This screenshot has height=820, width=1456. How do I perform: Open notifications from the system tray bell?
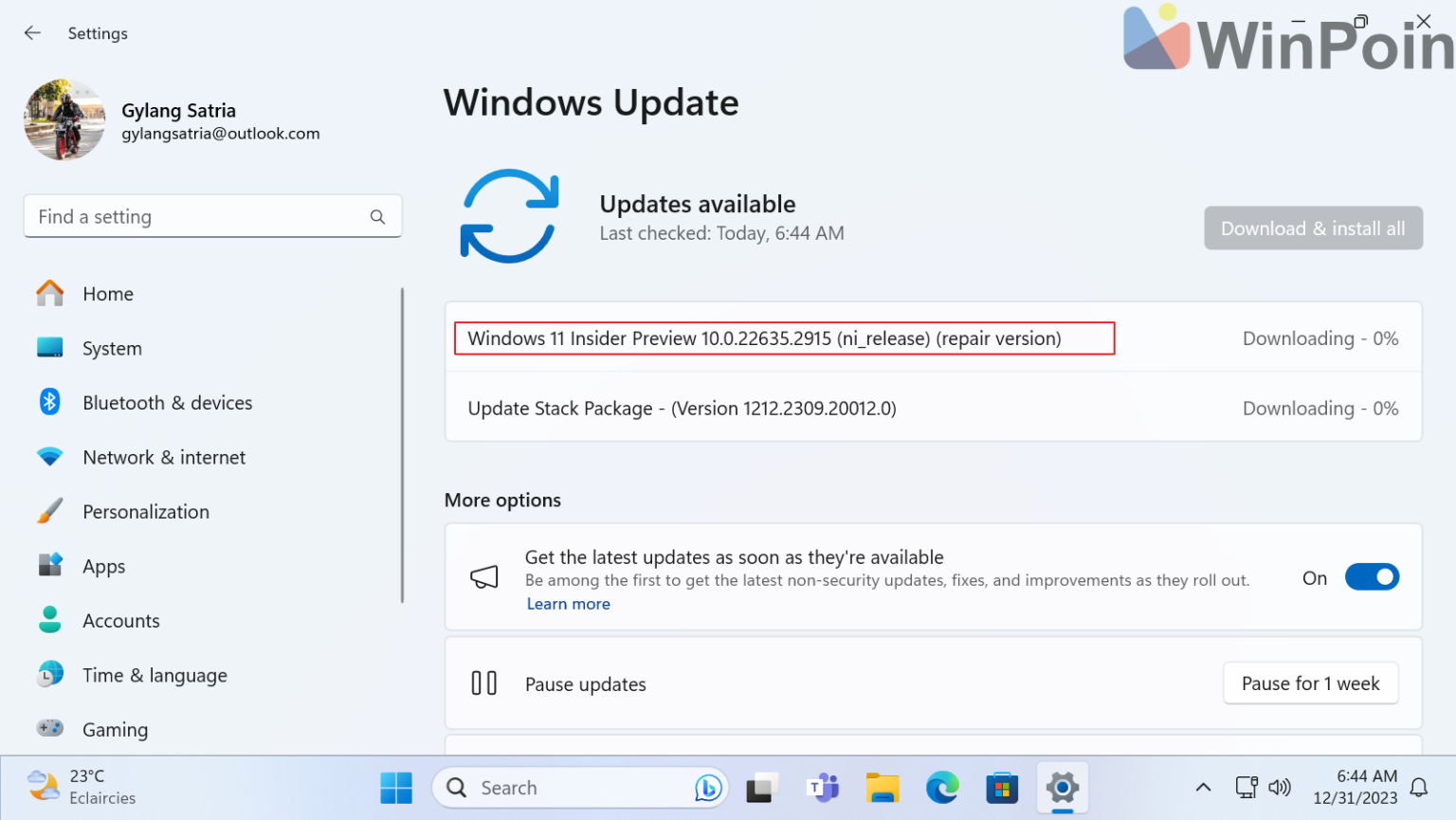click(1418, 787)
